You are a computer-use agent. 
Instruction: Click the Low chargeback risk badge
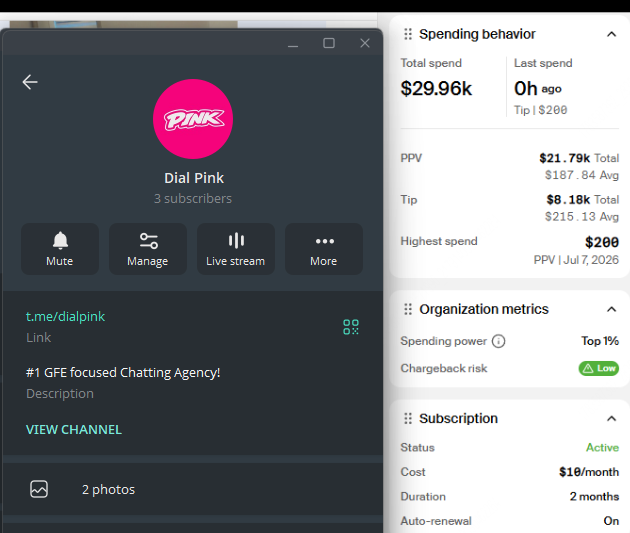tap(599, 368)
